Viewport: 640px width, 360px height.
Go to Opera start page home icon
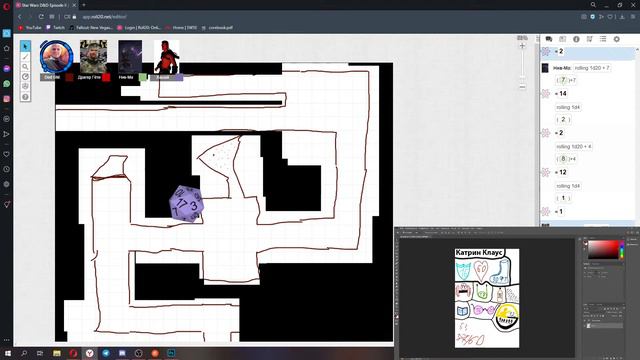(x=7, y=49)
